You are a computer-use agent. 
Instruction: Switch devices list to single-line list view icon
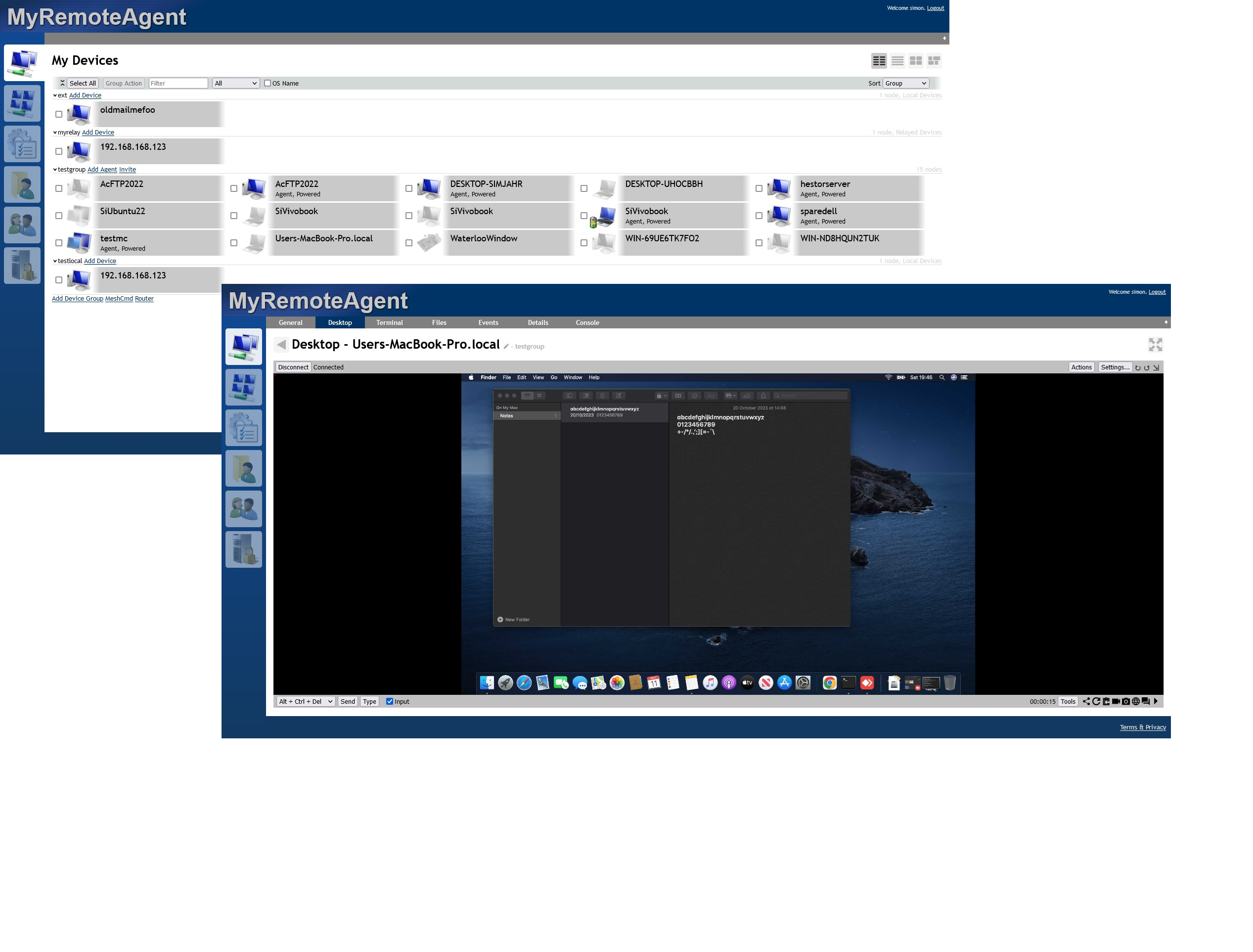pyautogui.click(x=897, y=61)
